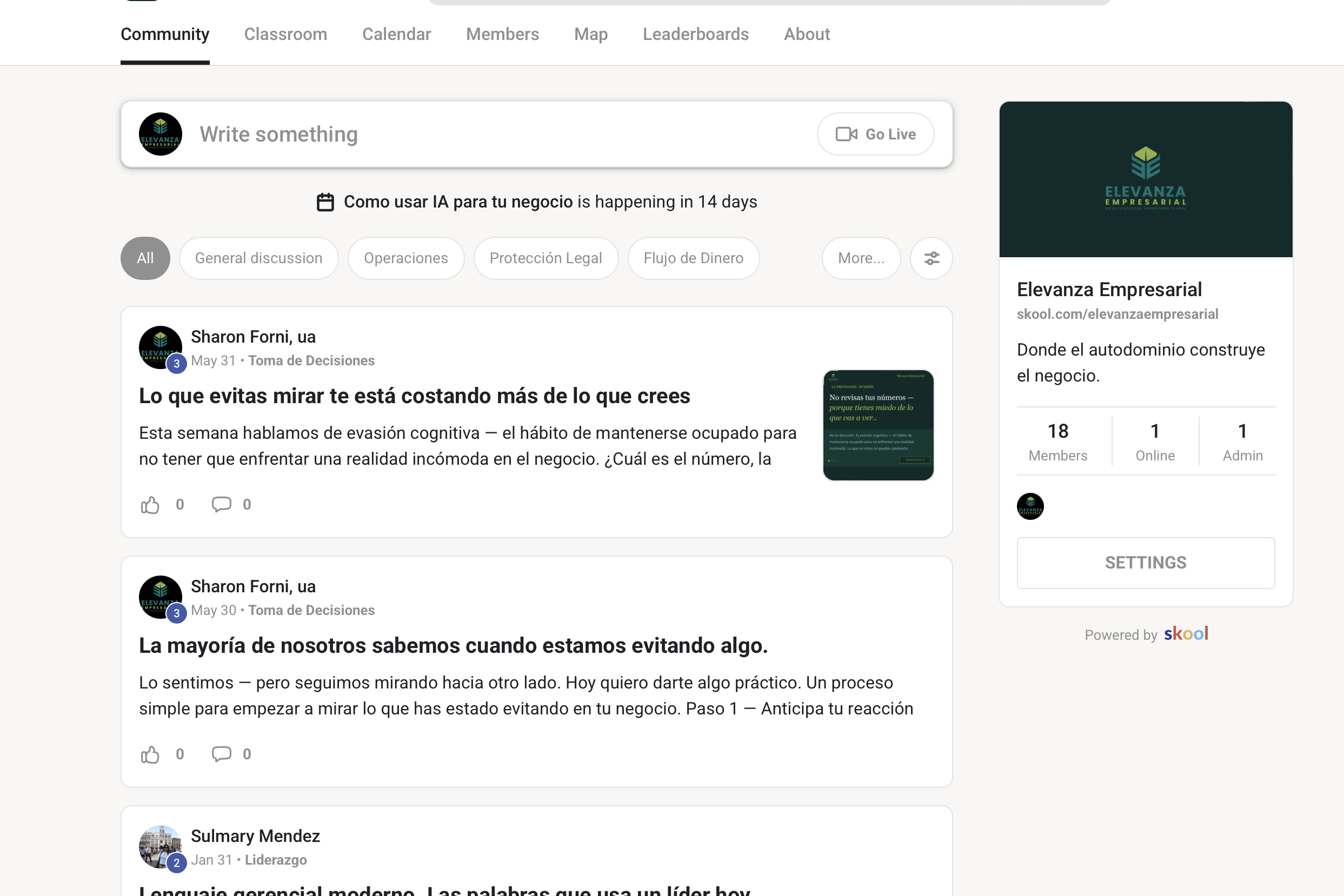
Task: Click Toma de Decisiones on May 30 post
Action: point(311,610)
